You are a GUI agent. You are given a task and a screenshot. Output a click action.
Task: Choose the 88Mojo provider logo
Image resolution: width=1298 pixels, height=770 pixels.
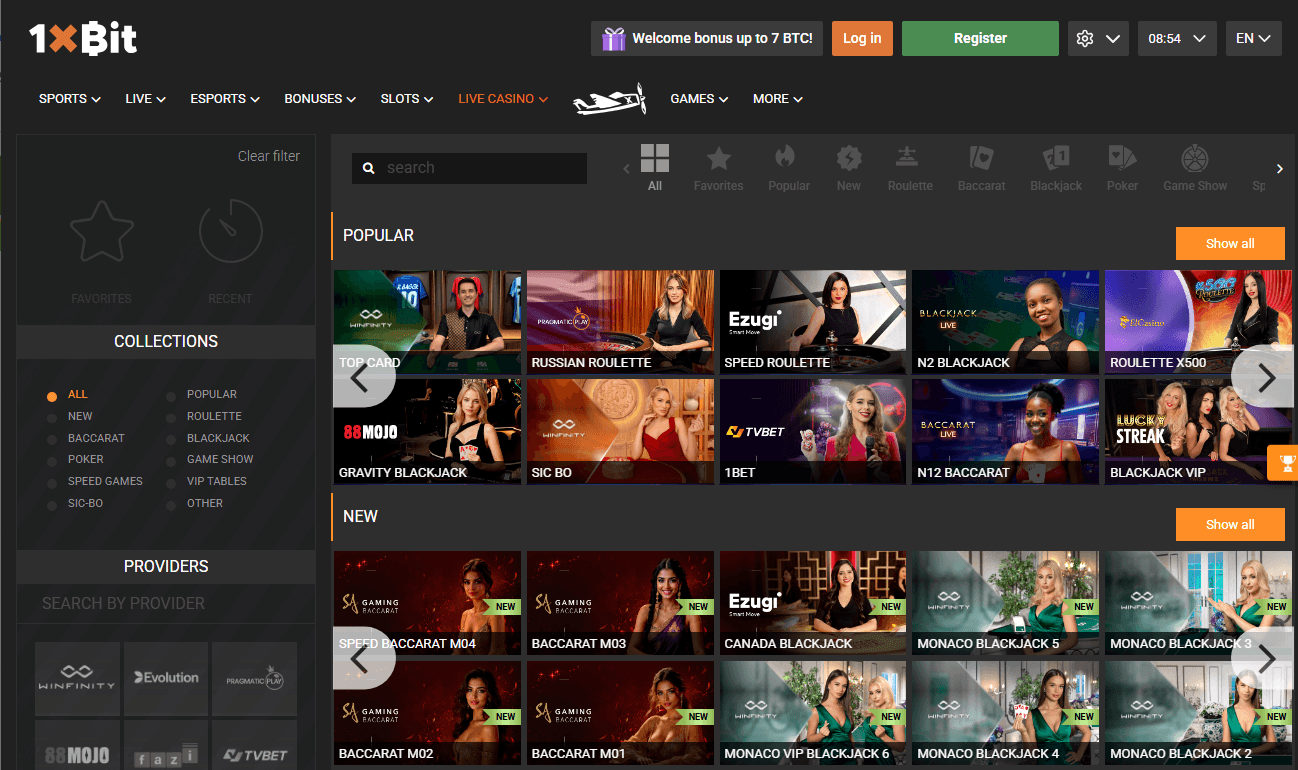pos(77,755)
